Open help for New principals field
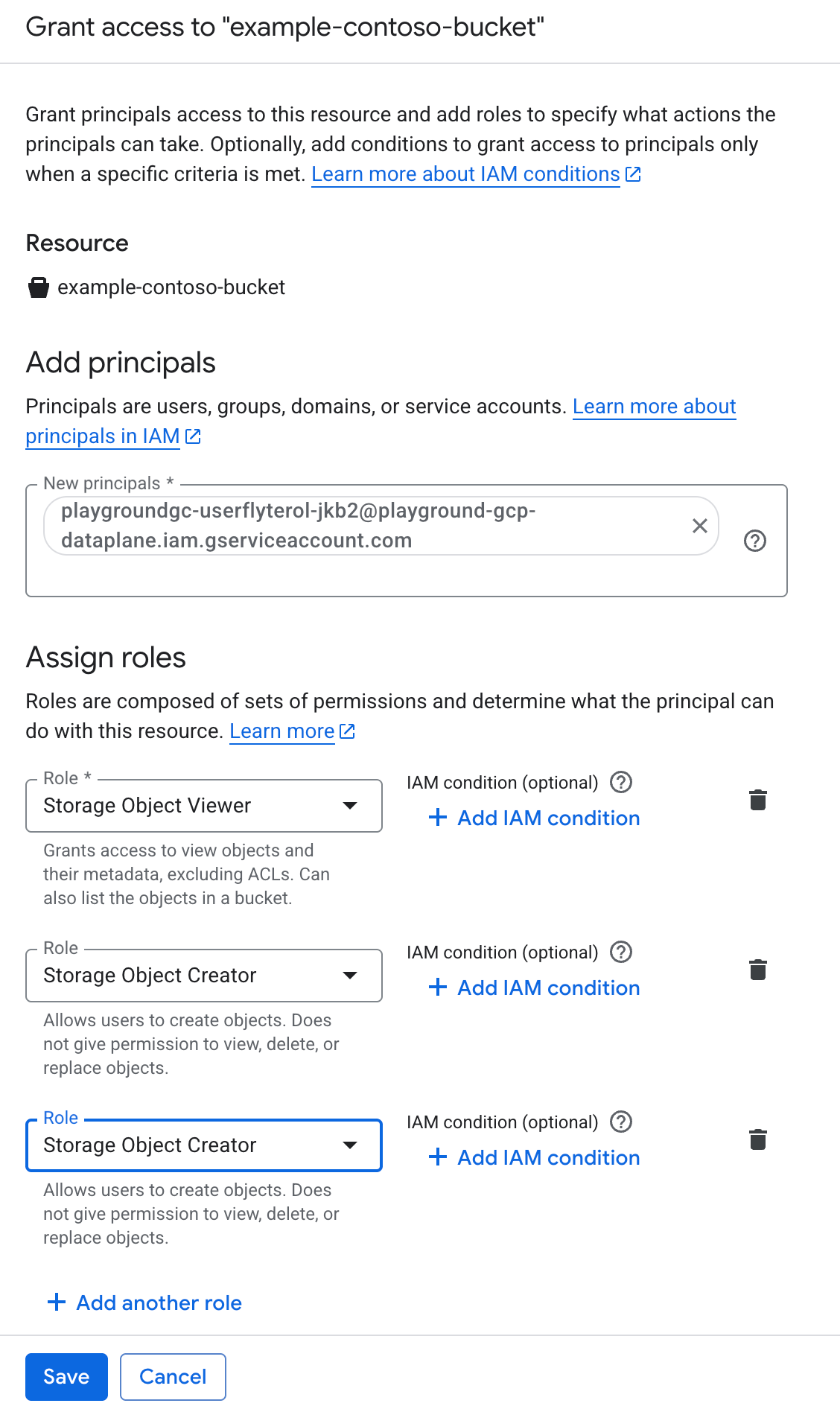The width and height of the screenshot is (840, 1412). [755, 541]
